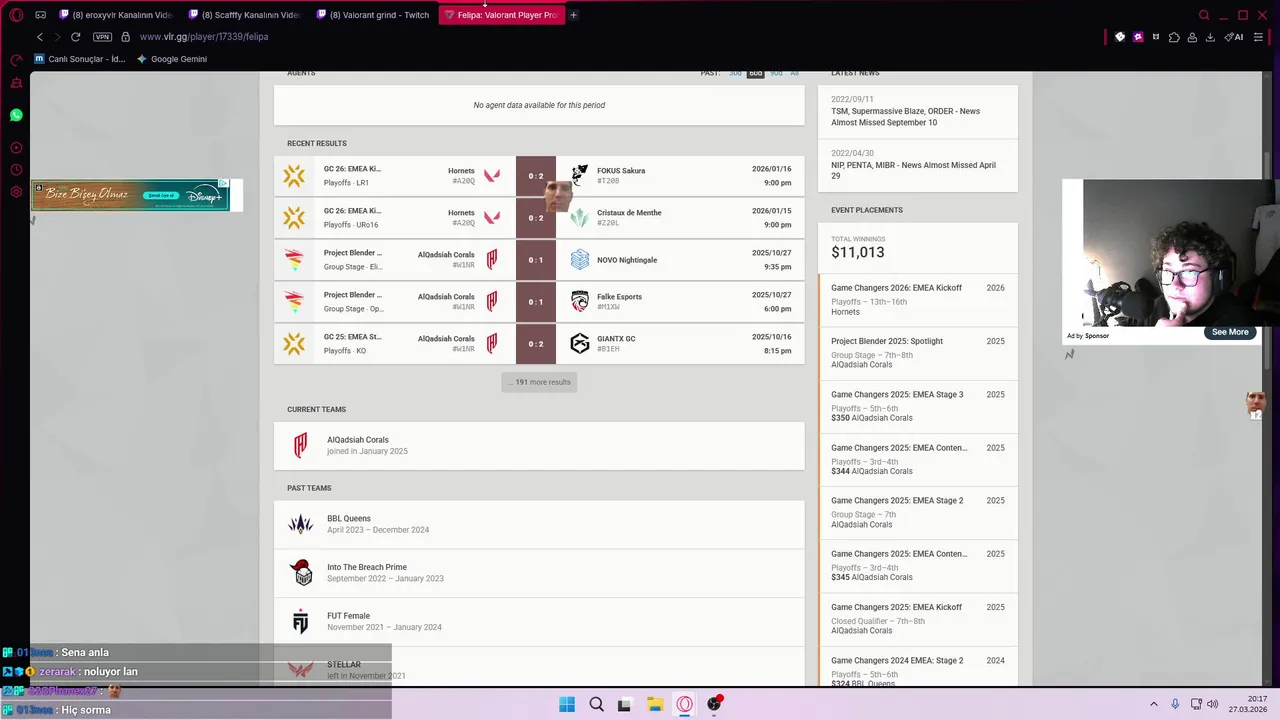
Task: Expand the system tray hidden icons chevron
Action: 1154,704
